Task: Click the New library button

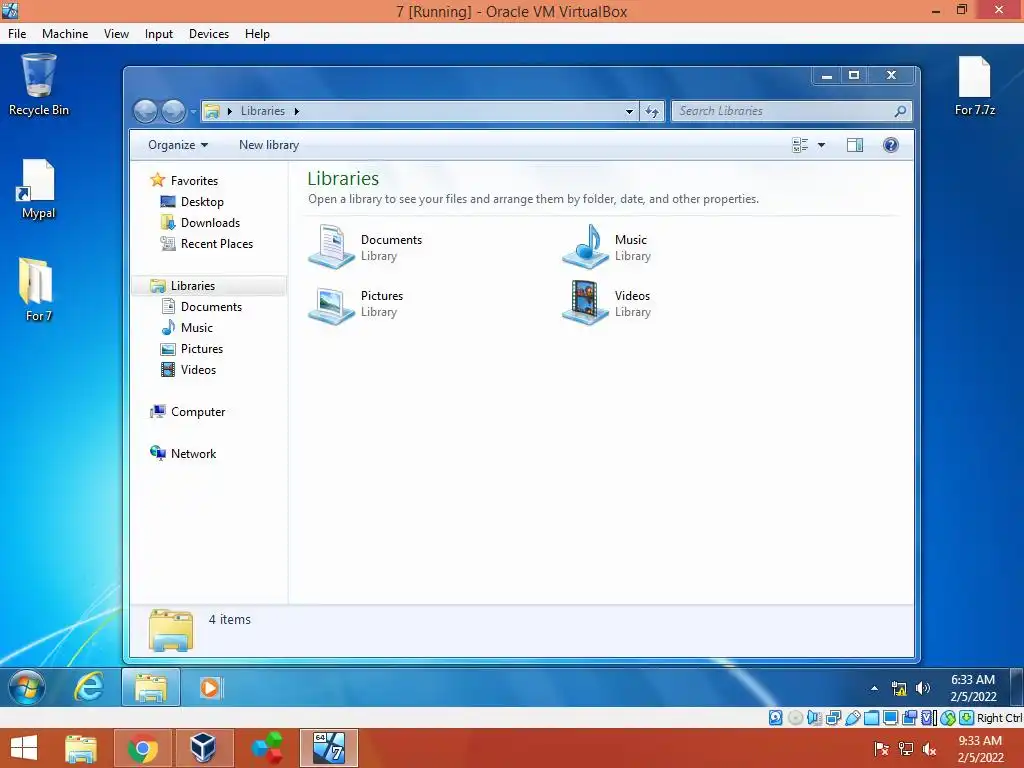Action: (x=269, y=145)
